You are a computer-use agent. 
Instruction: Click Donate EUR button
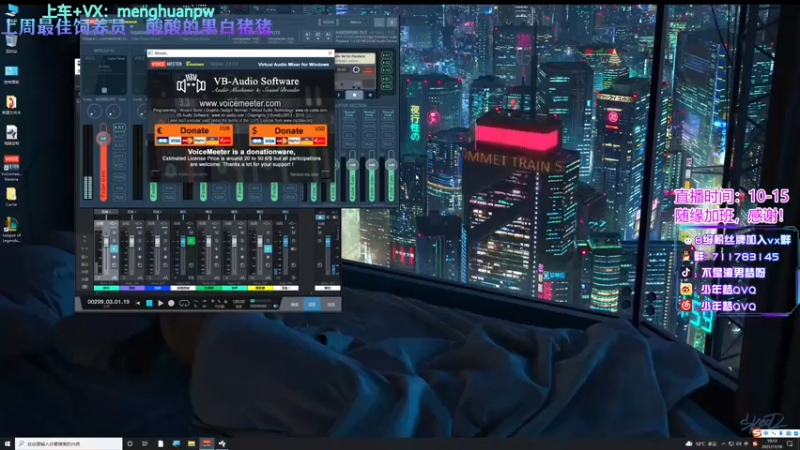tap(194, 135)
